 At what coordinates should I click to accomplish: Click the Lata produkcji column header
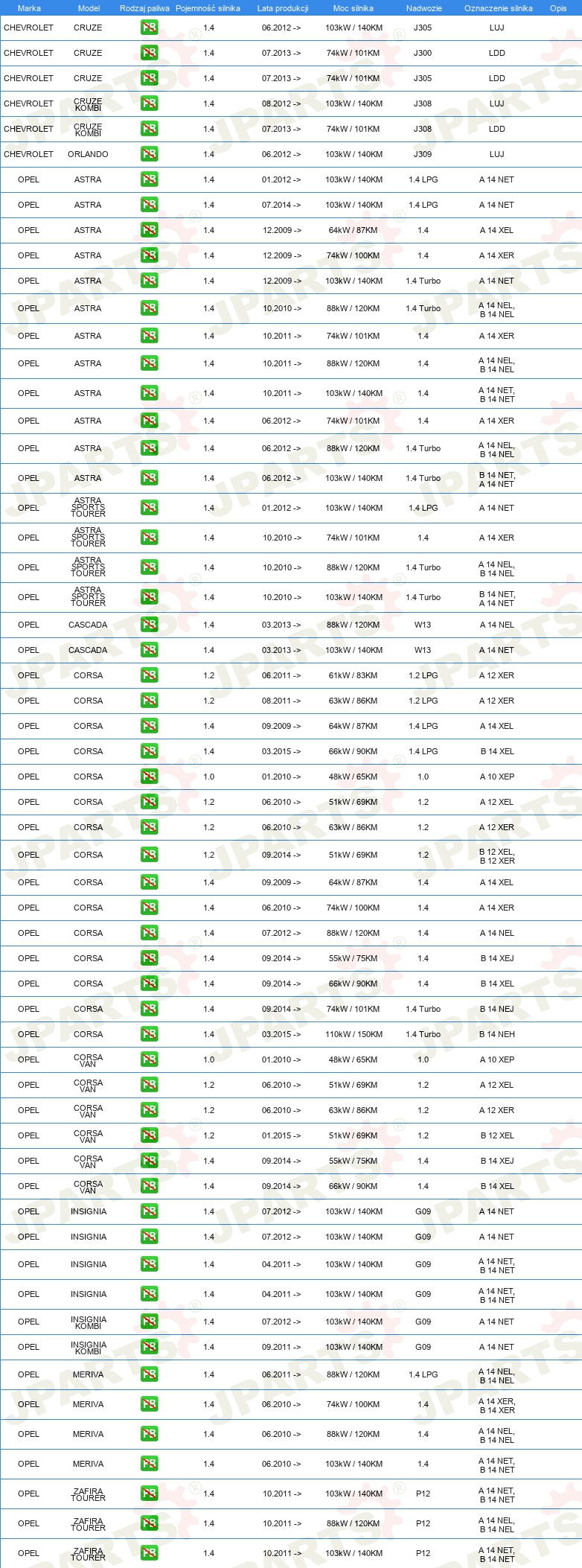283,8
